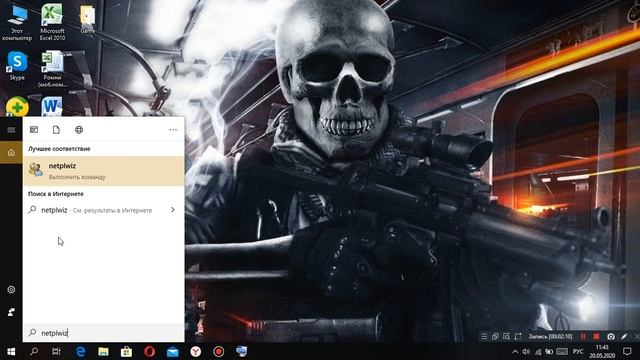This screenshot has height=360, width=640.
Task: Click the Лучшее соответствие heading
Action: click(x=59, y=149)
